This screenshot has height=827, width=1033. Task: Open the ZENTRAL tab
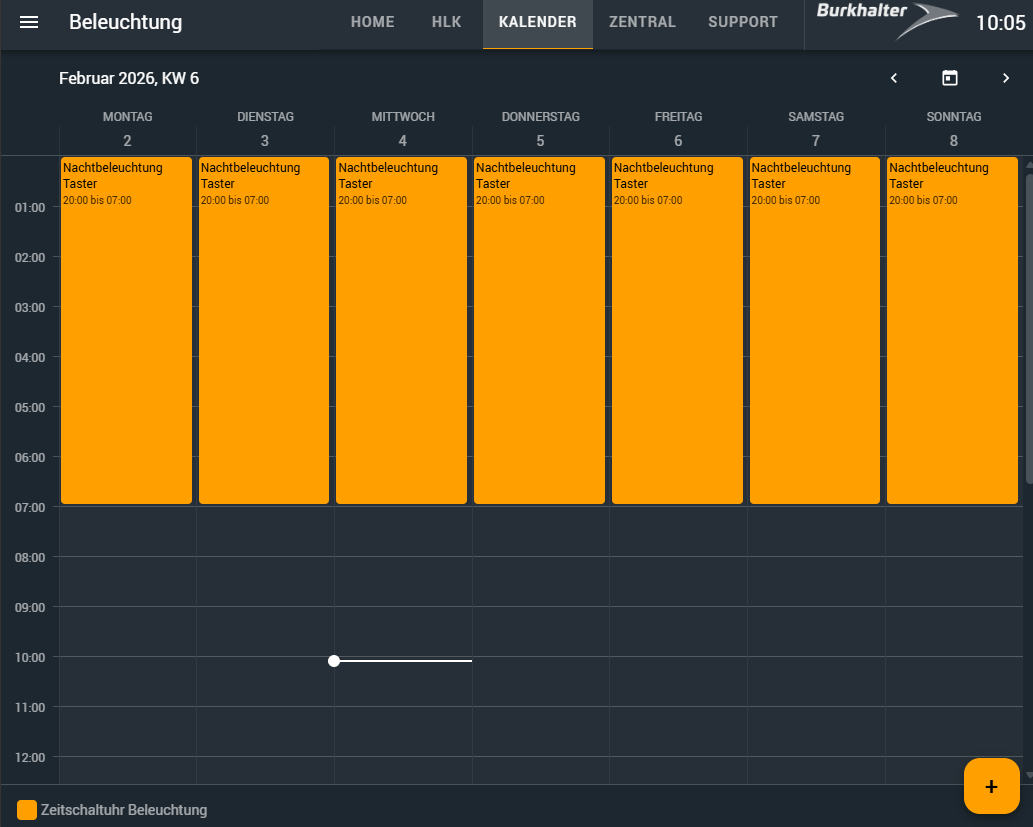pos(642,22)
